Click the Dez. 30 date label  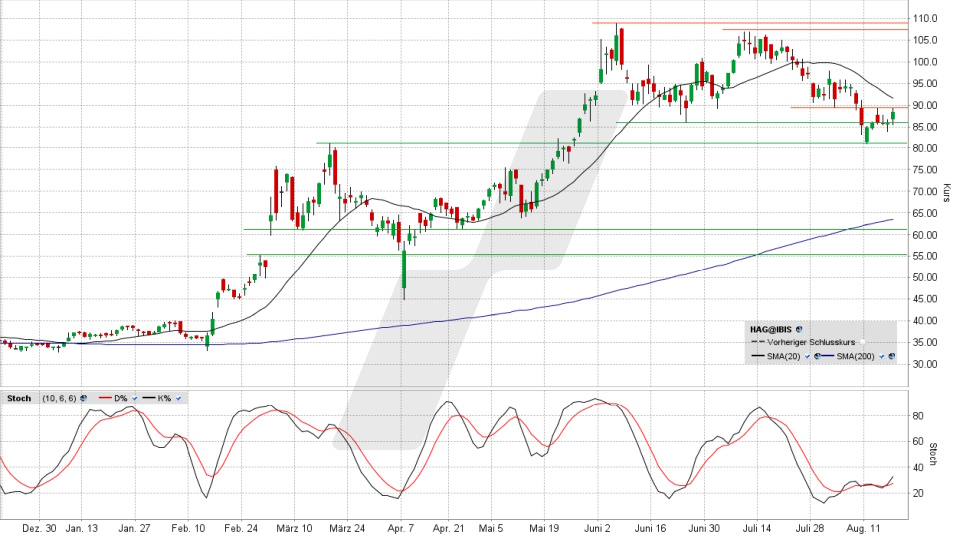coord(39,528)
